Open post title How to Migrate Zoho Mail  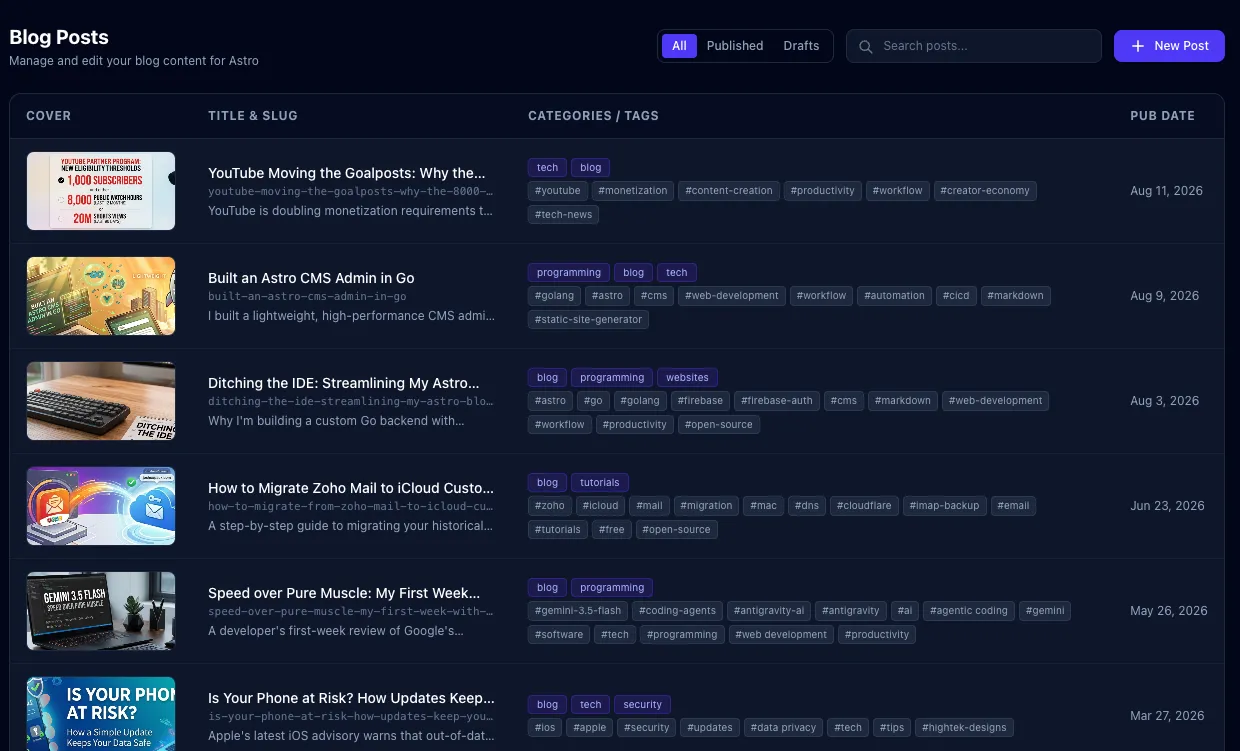pyautogui.click(x=351, y=488)
